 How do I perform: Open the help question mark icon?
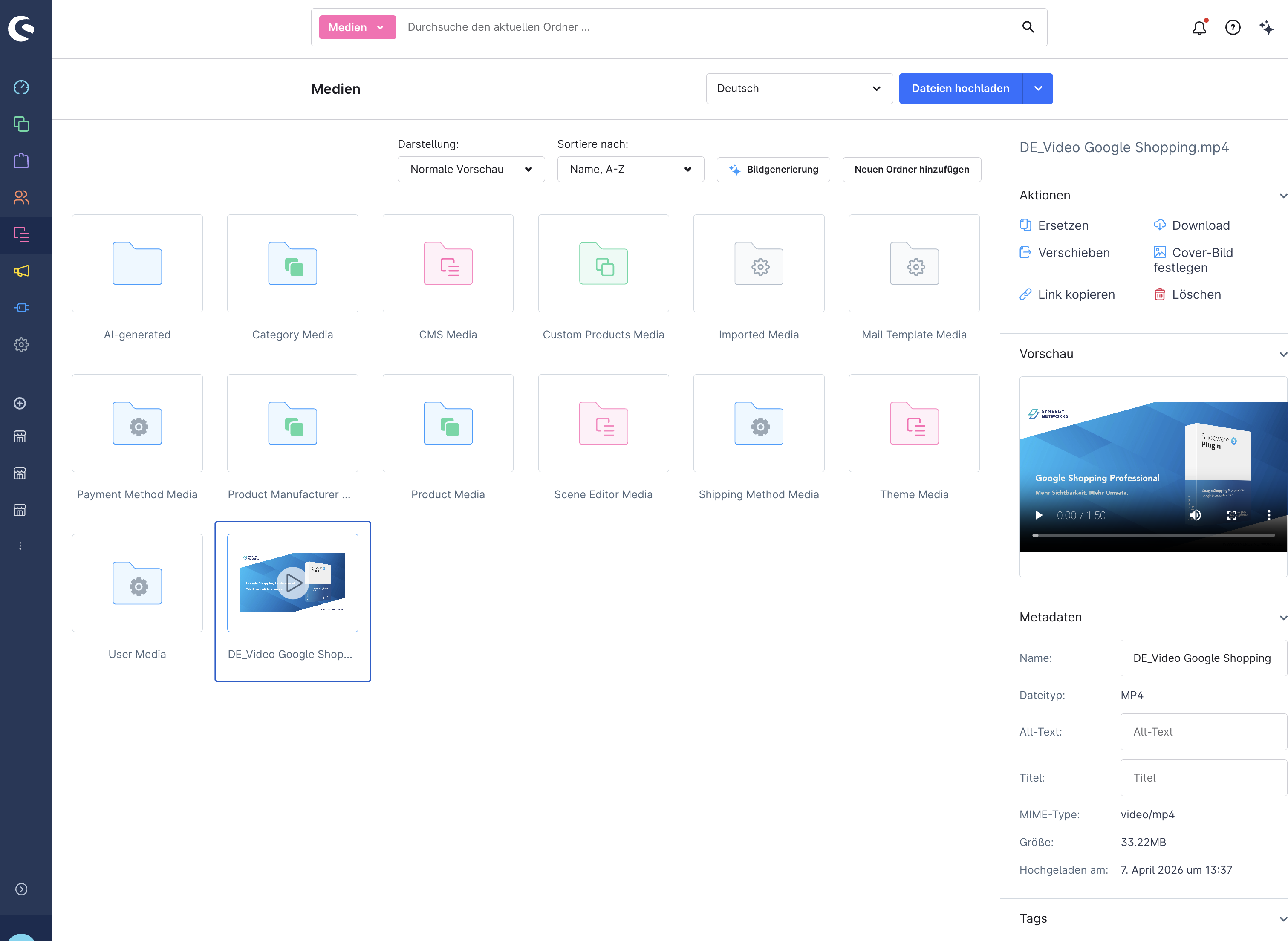point(1233,27)
